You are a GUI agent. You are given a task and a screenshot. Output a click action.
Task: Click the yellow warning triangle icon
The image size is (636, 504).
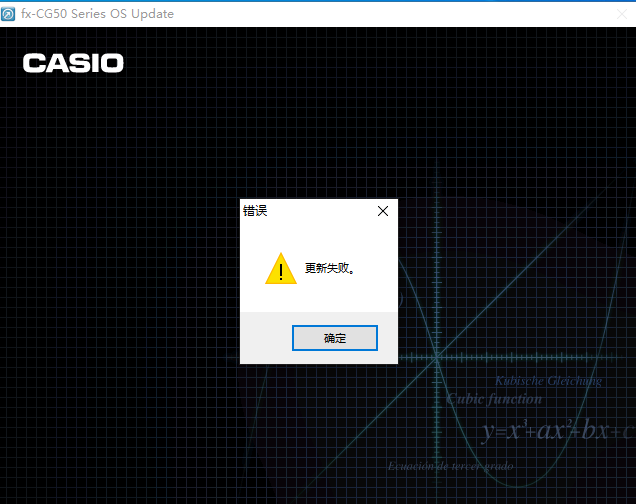tap(281, 268)
